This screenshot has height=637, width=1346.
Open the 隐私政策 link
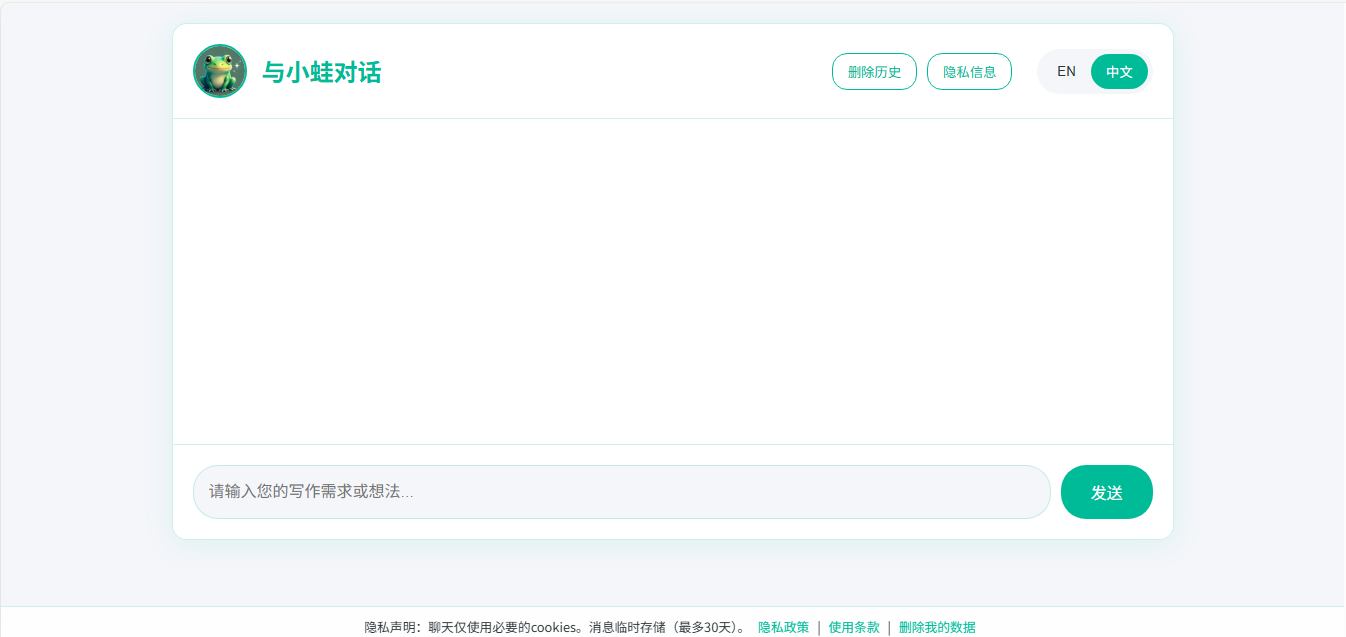[x=783, y=628]
